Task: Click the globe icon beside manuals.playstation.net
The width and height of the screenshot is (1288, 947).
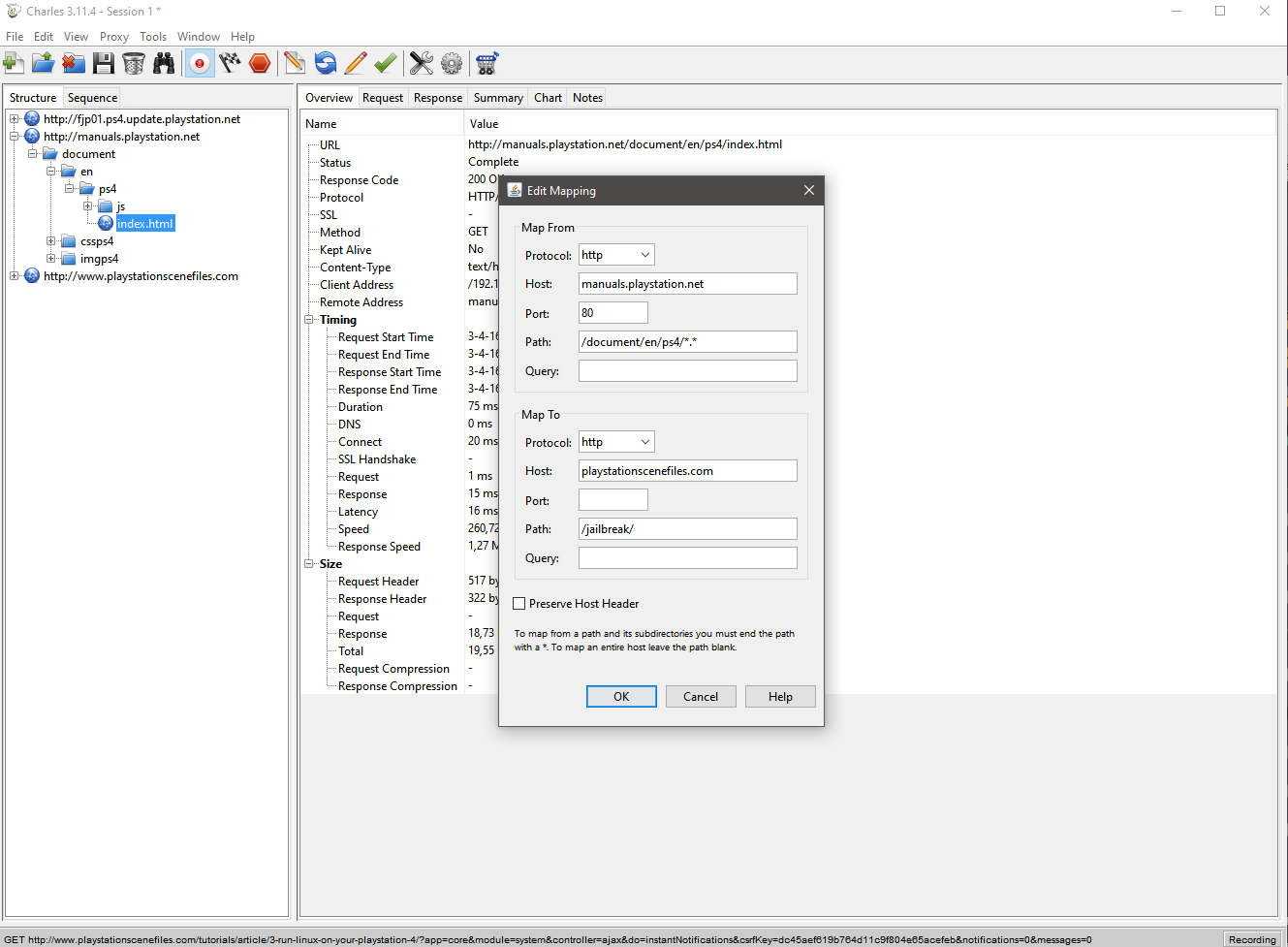Action: (32, 137)
